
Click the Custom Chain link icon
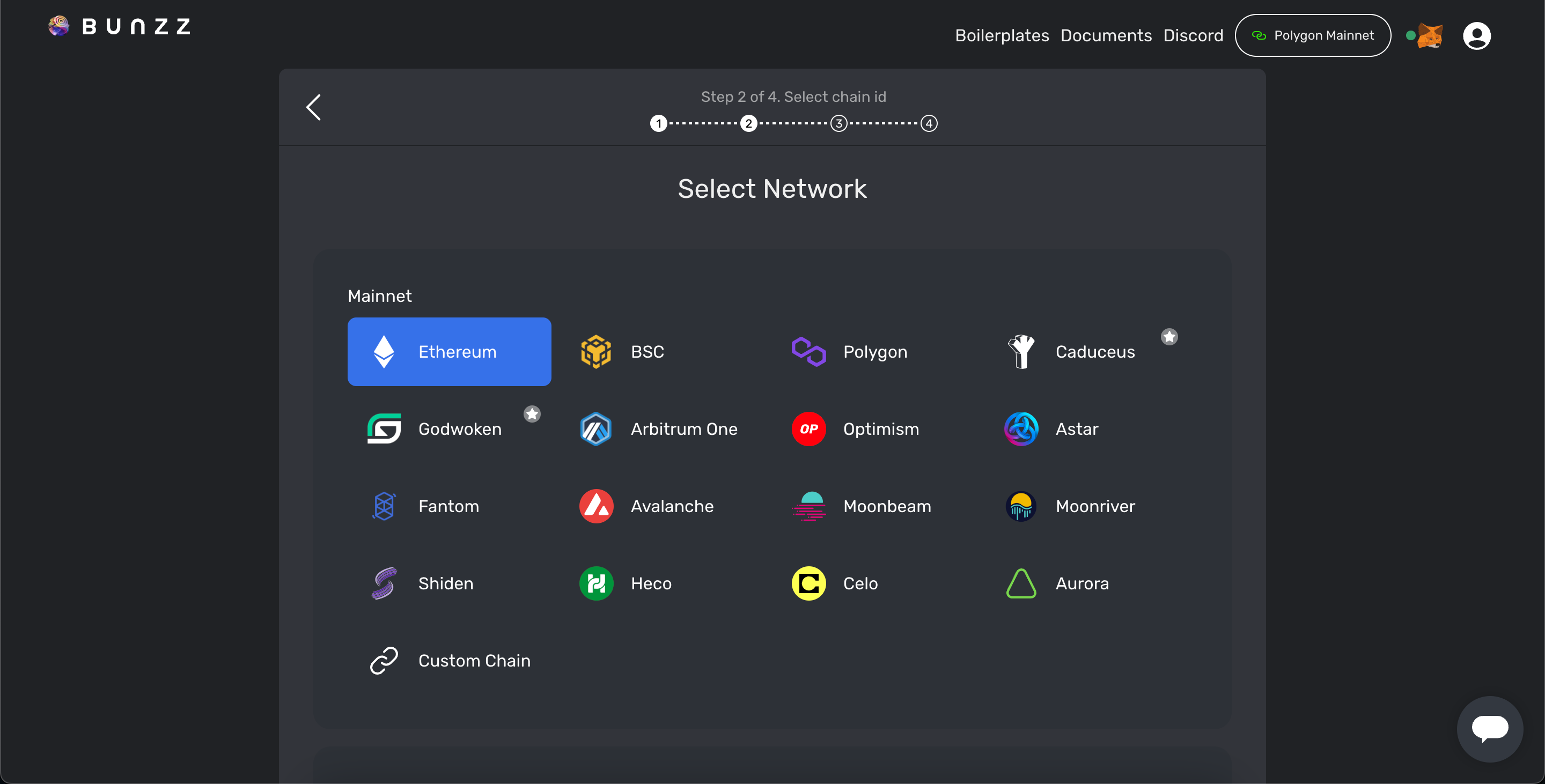click(384, 661)
